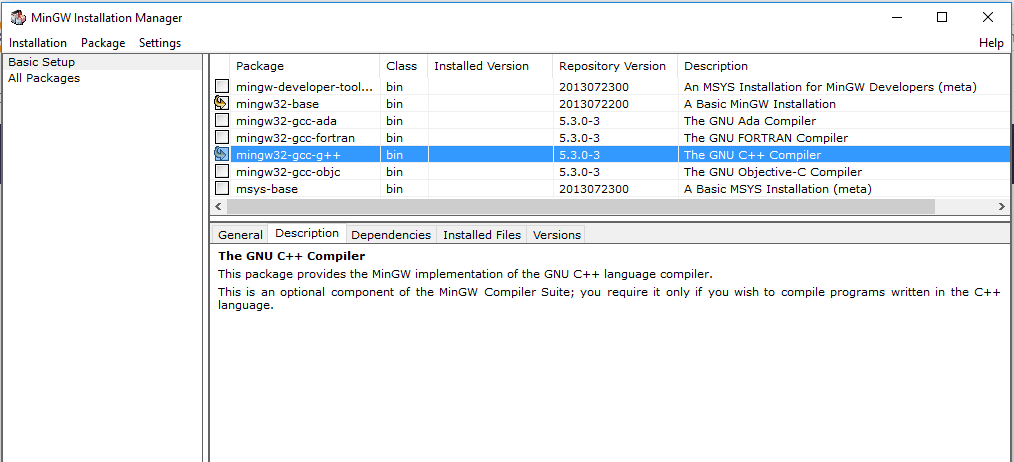The image size is (1014, 462).
Task: Select Basic Setup in the left pane
Action: pyautogui.click(x=42, y=62)
